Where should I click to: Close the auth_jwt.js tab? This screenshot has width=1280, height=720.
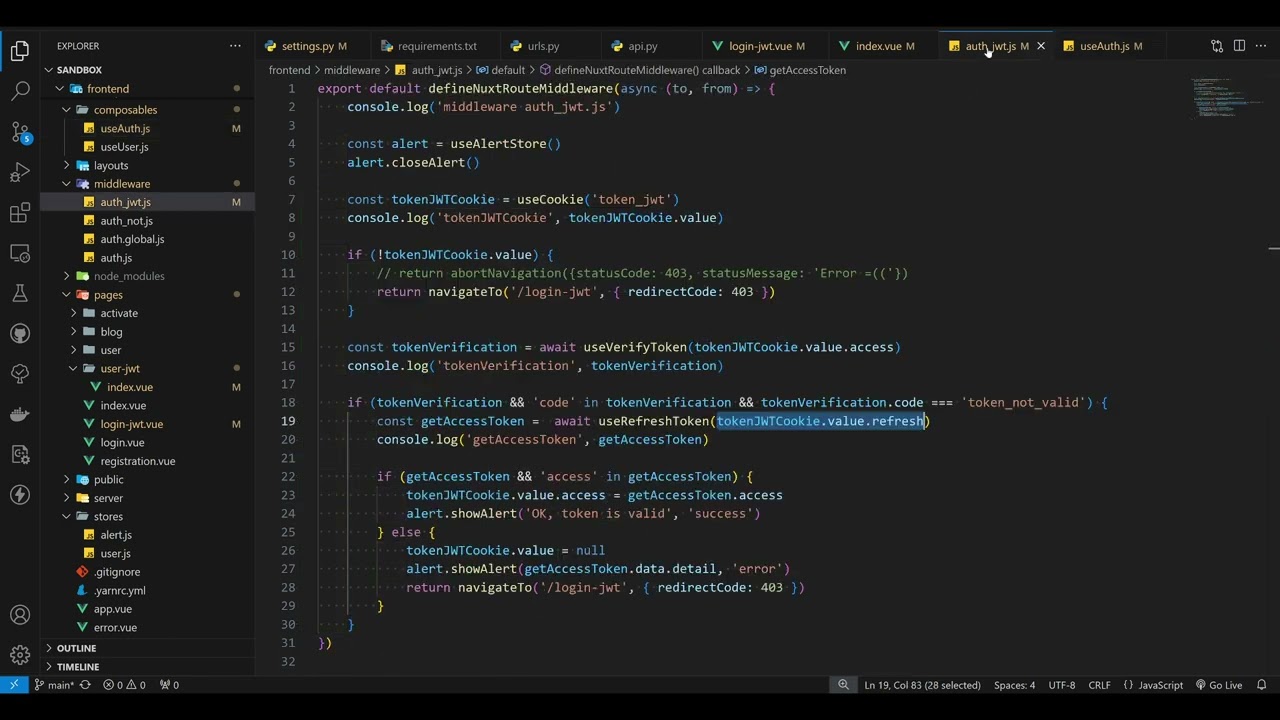click(x=1040, y=46)
